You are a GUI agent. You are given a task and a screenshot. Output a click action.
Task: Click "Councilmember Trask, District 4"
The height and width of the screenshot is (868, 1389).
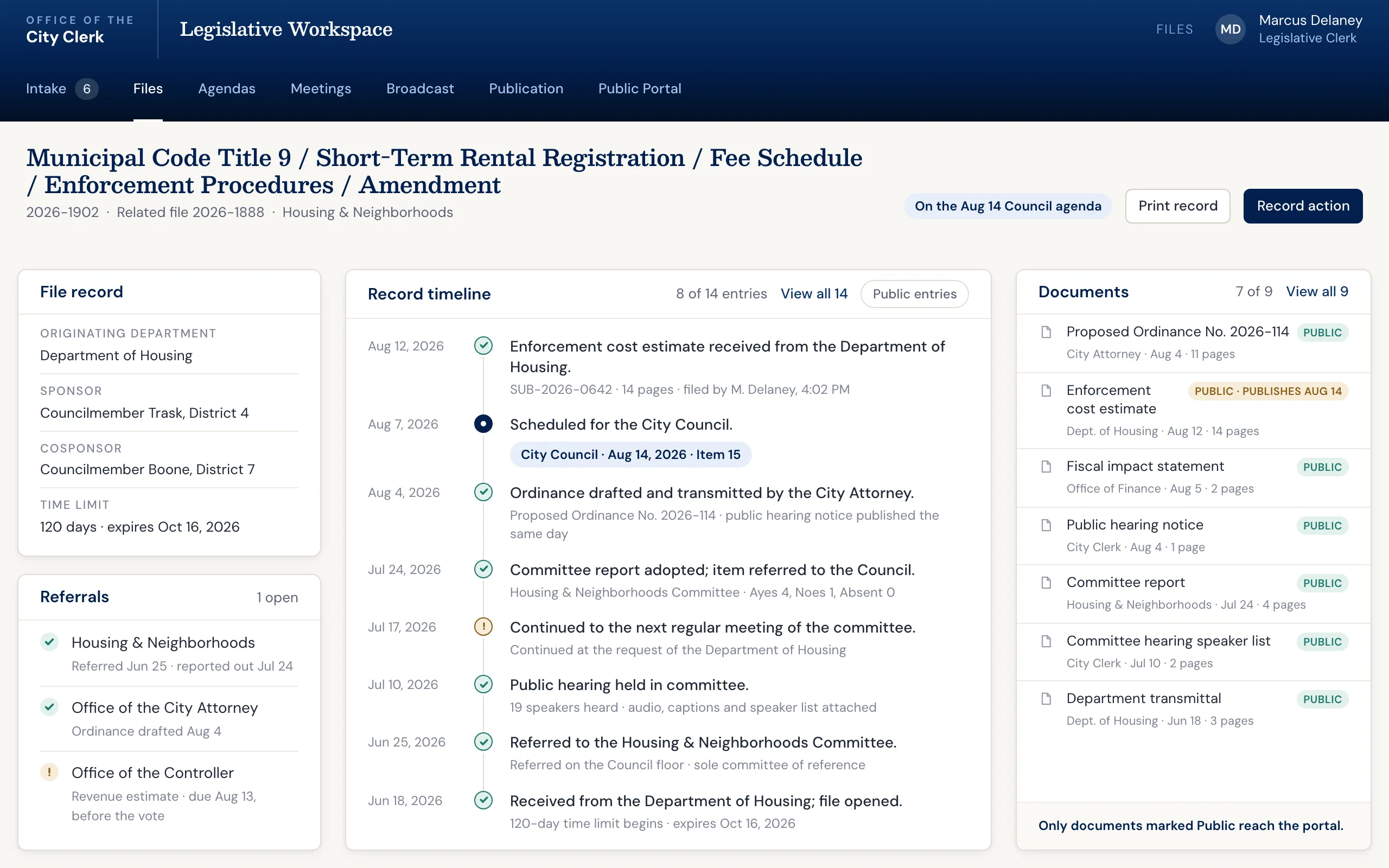pyautogui.click(x=144, y=413)
